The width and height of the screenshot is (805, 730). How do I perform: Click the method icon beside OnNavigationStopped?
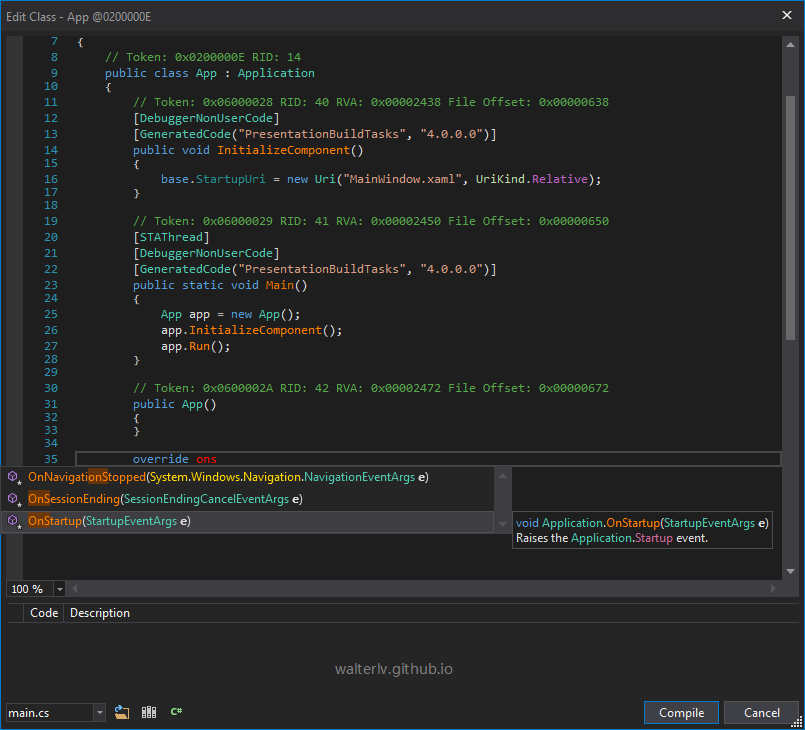[13, 477]
